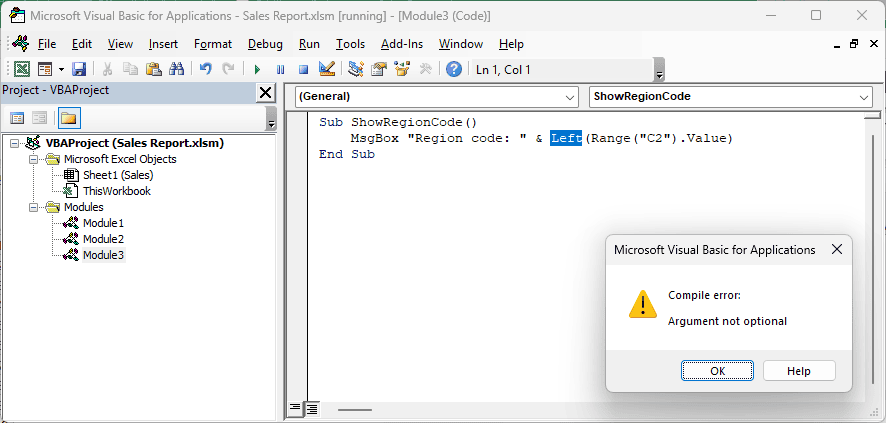This screenshot has height=423, width=886.
Task: Open the Tools menu
Action: (350, 44)
